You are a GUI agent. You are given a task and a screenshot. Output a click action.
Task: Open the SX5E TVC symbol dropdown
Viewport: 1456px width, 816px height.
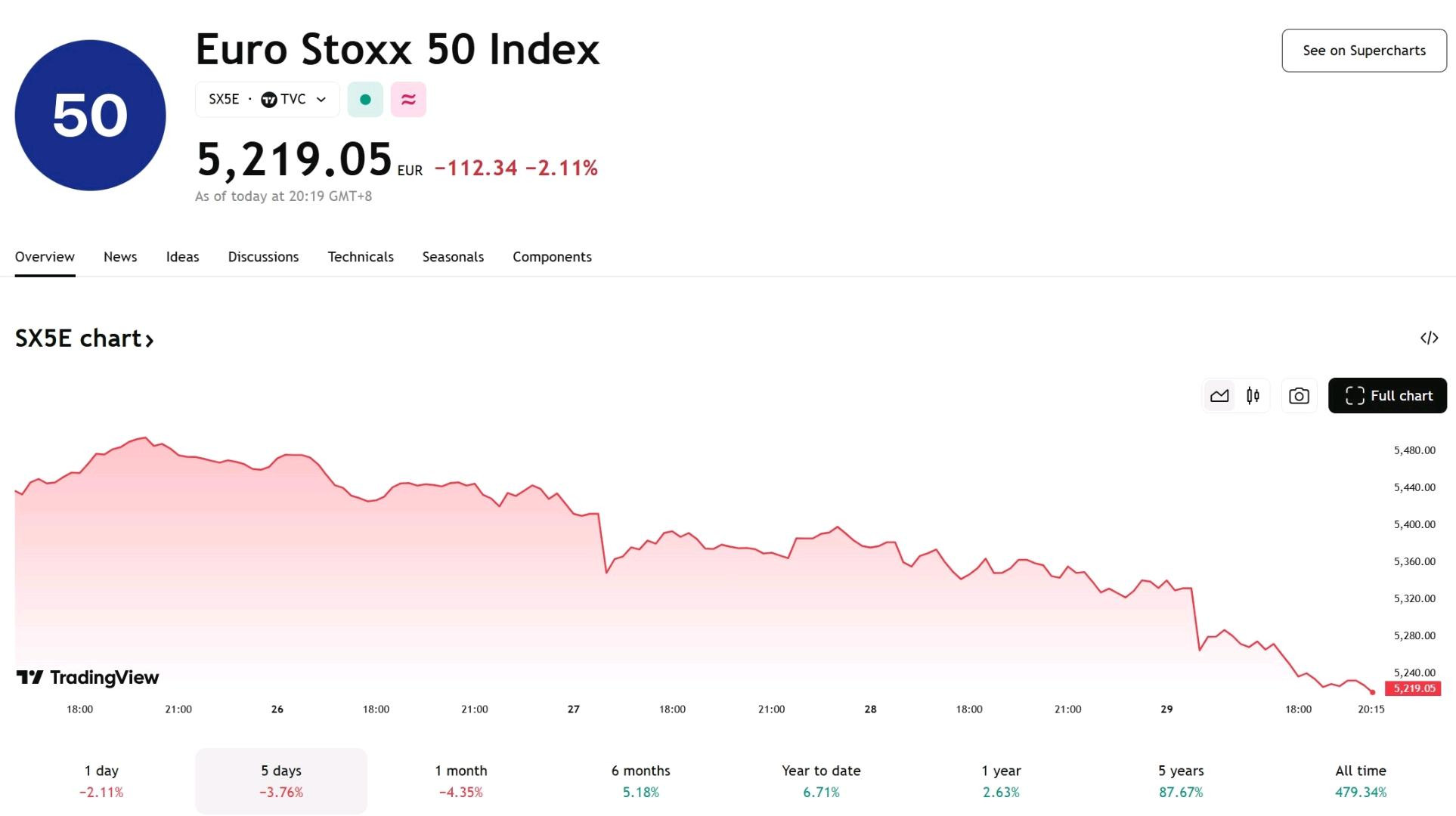click(268, 100)
